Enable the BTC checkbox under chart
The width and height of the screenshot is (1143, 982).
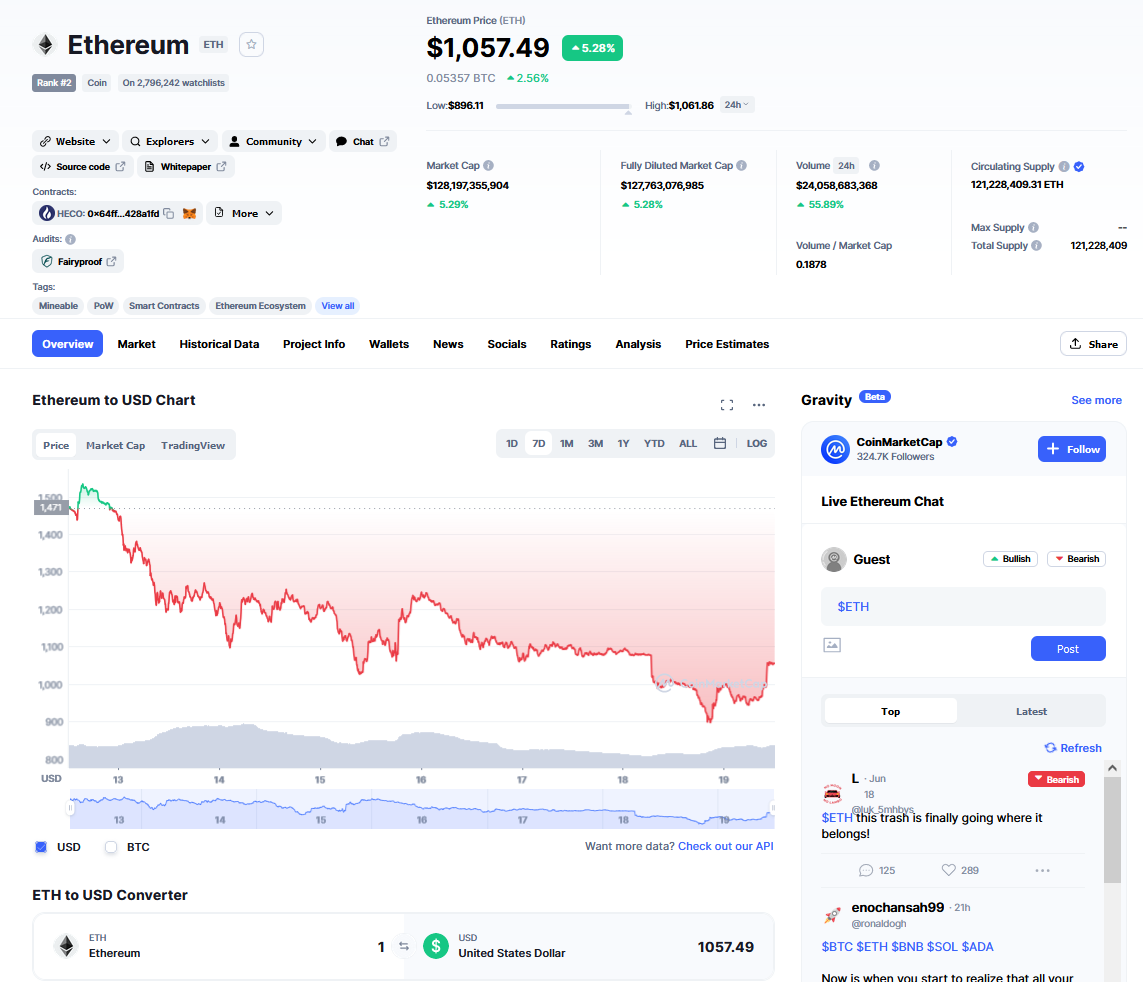tap(111, 847)
